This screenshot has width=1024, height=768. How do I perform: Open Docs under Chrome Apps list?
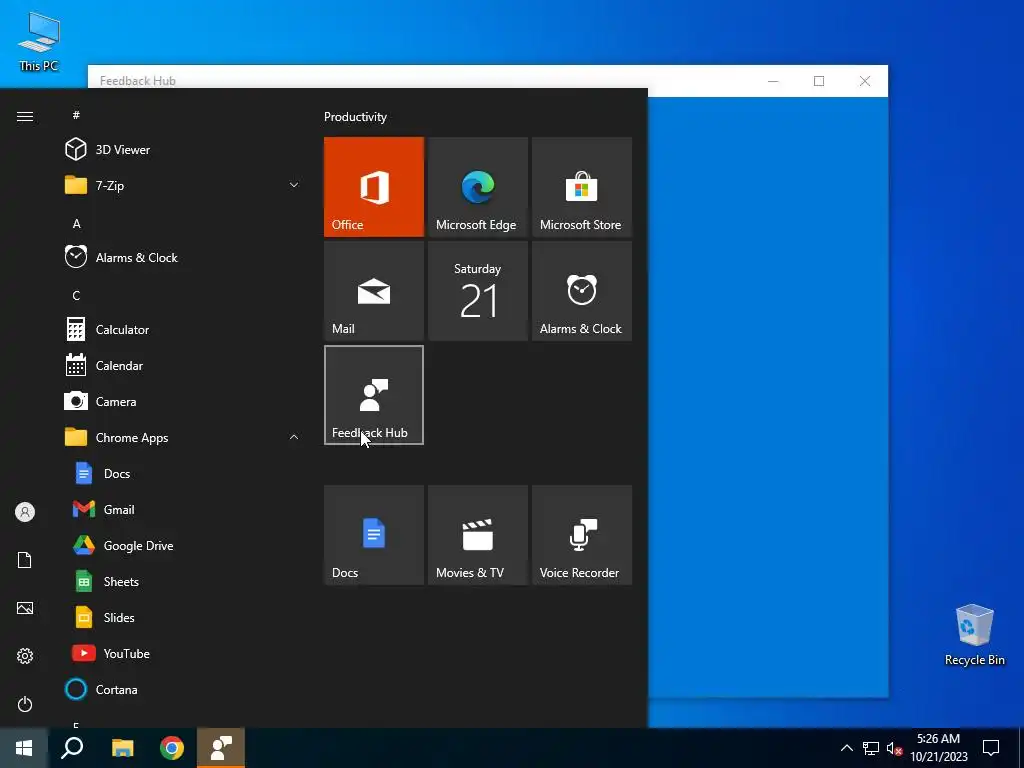pyautogui.click(x=183, y=473)
